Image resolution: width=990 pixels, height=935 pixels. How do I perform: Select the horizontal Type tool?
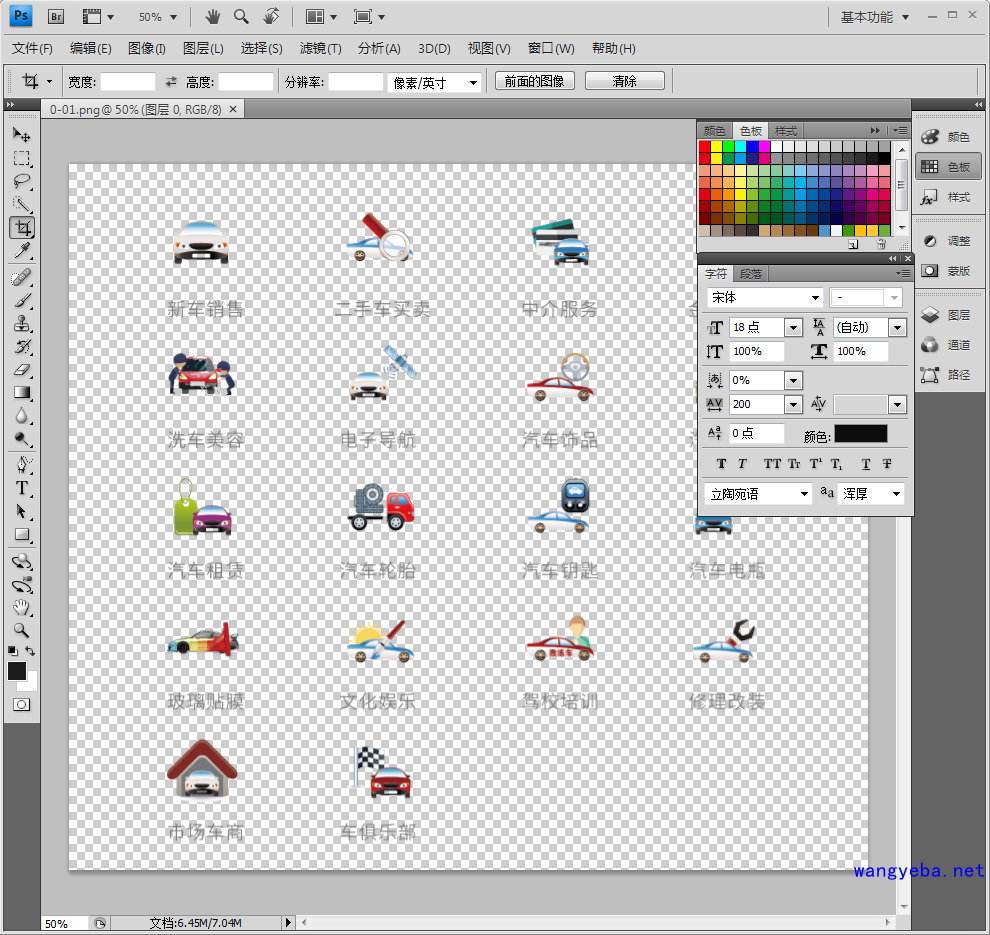[22, 488]
